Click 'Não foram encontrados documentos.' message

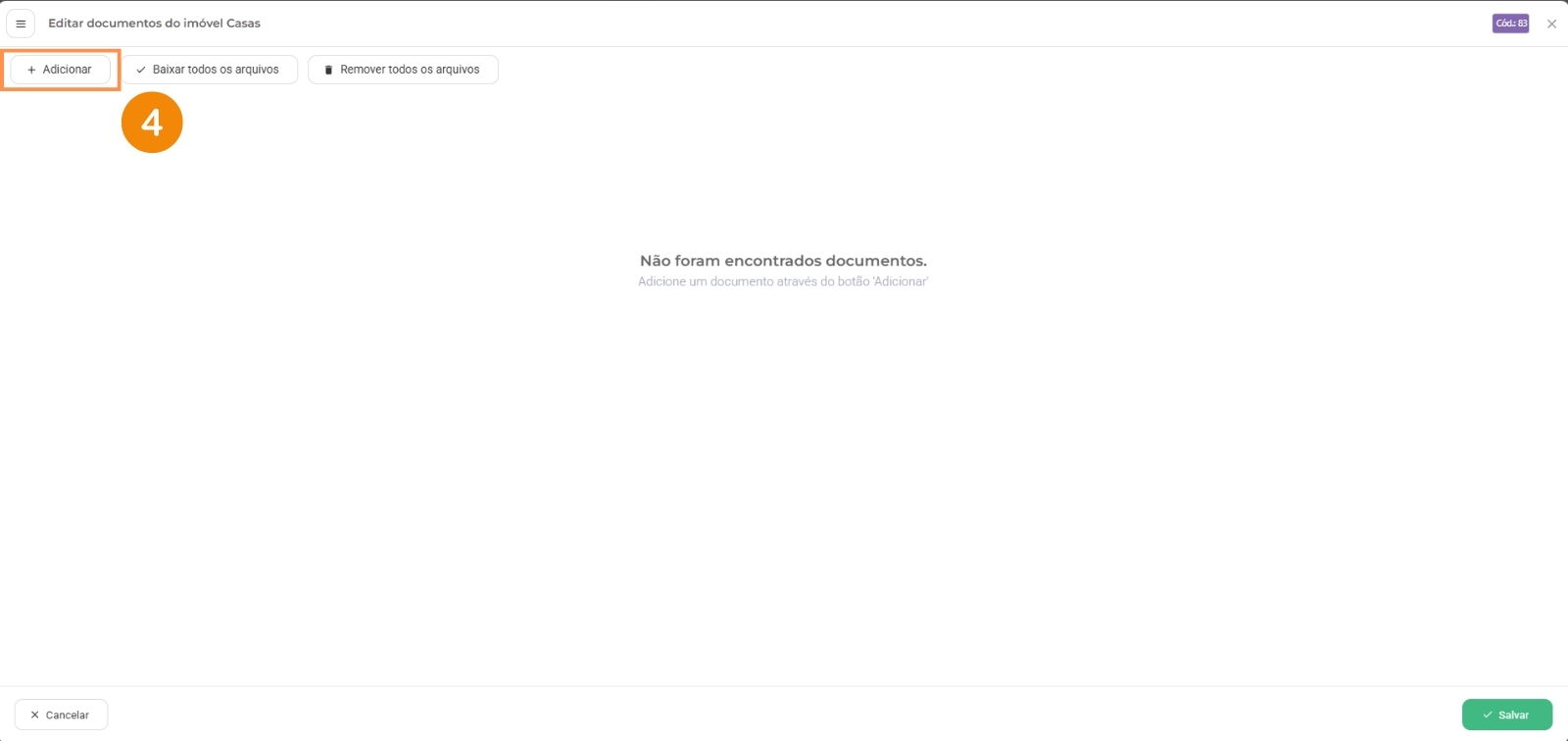coord(783,261)
